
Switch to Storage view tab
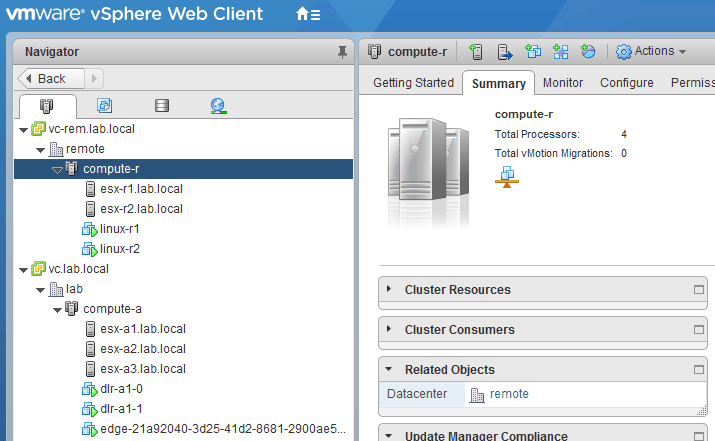pyautogui.click(x=161, y=106)
